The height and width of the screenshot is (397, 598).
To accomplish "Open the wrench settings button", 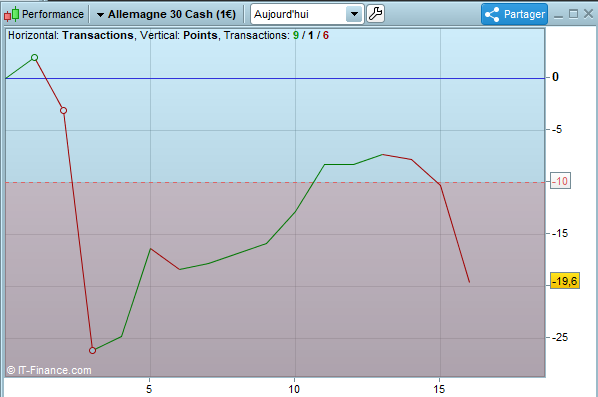I will 375,14.
